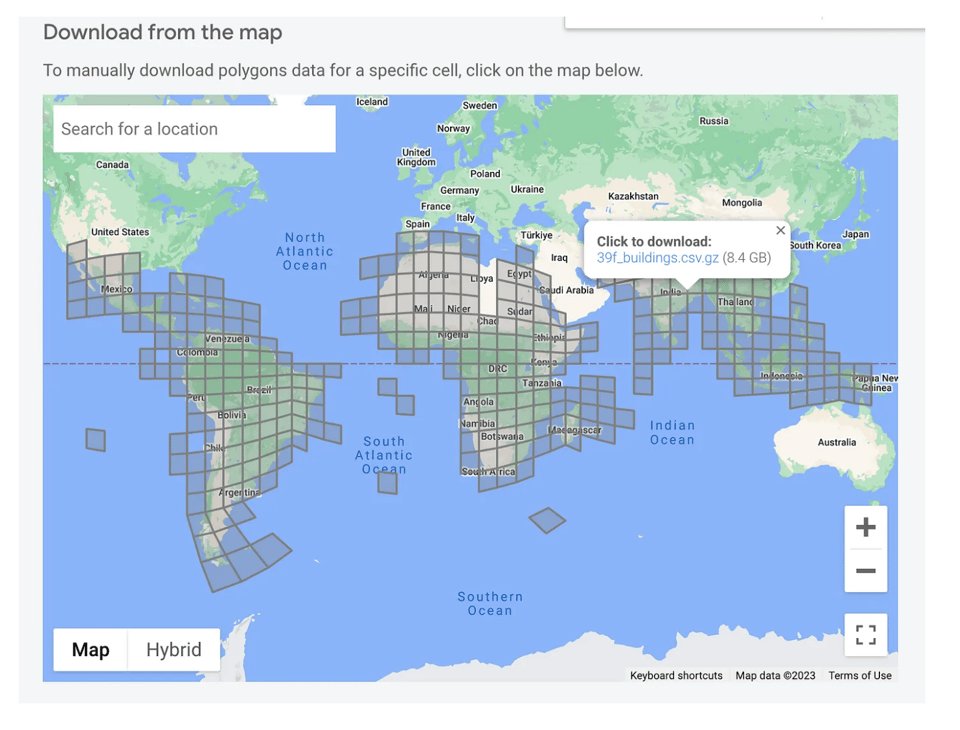Click the Map data ©2023 text
This screenshot has width=960, height=730.
(x=775, y=676)
